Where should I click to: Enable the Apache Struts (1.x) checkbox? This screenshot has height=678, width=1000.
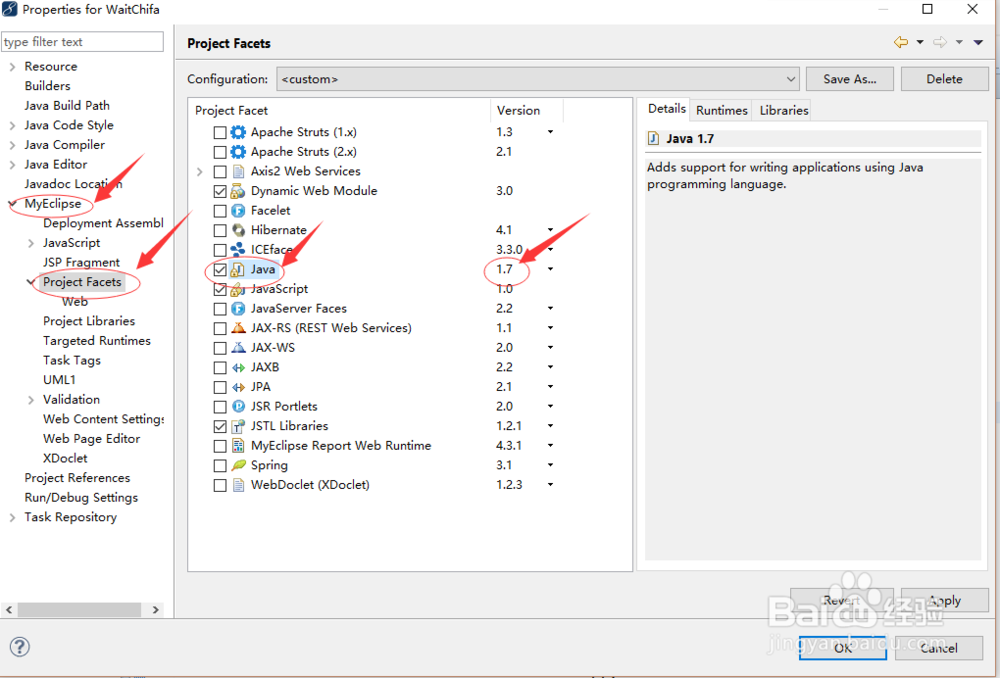coord(220,132)
